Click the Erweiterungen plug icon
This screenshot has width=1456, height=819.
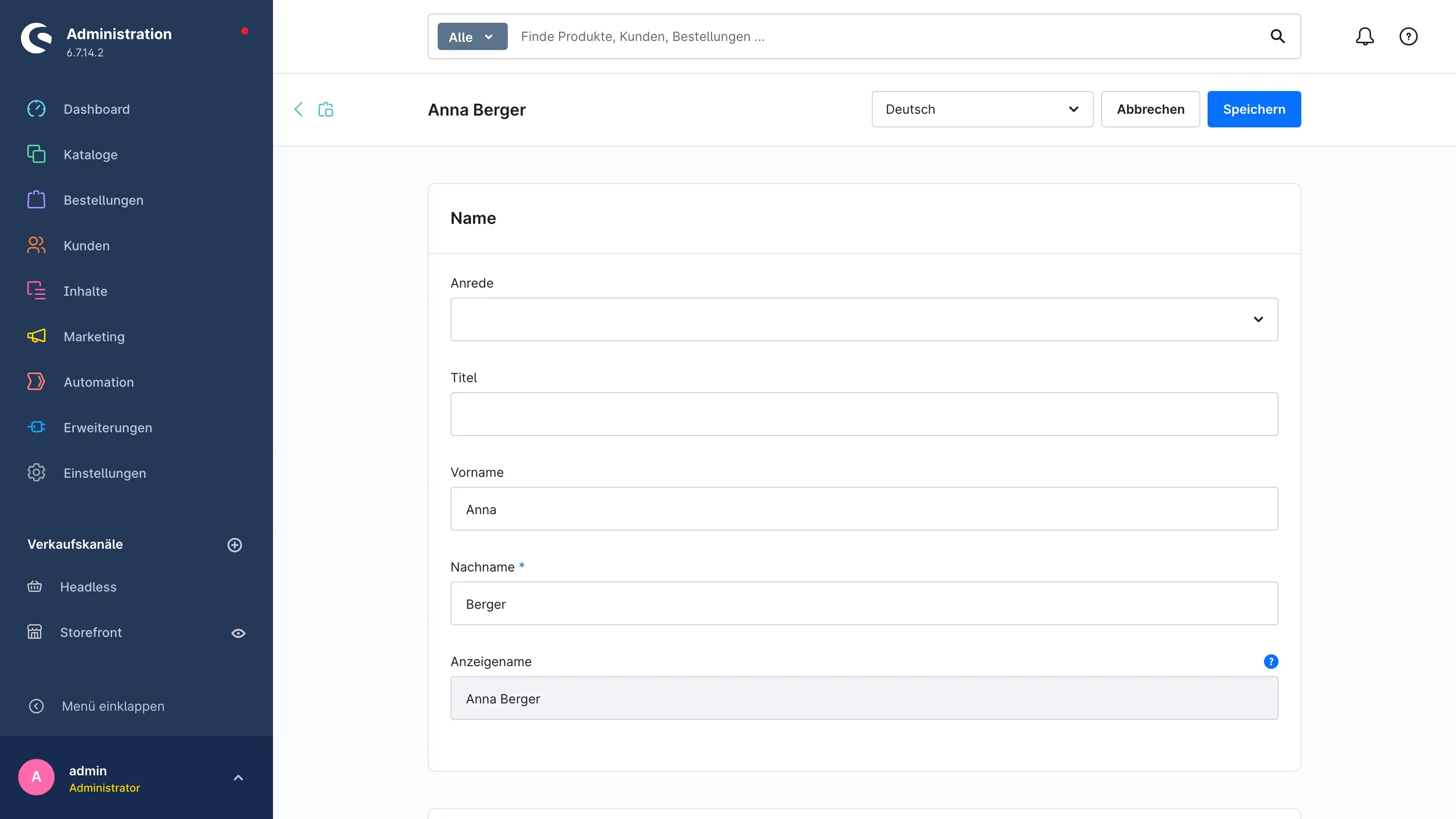[36, 427]
